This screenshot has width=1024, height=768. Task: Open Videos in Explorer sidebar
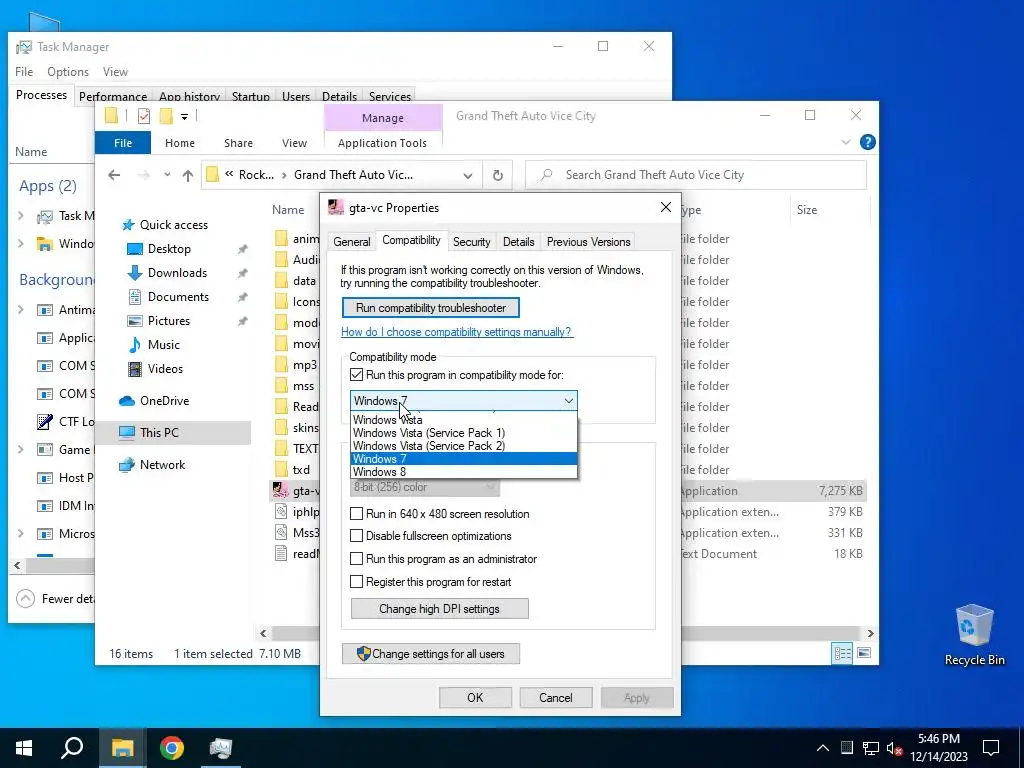click(165, 369)
